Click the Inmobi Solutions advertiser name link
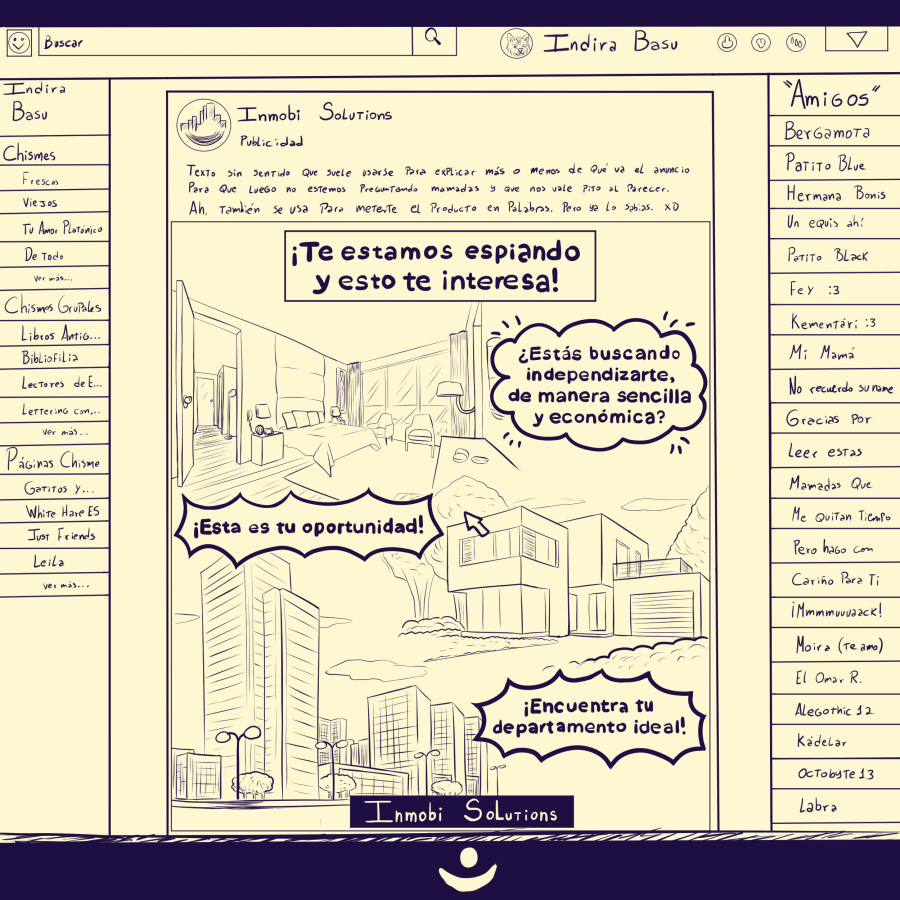This screenshot has height=900, width=900. pyautogui.click(x=315, y=114)
